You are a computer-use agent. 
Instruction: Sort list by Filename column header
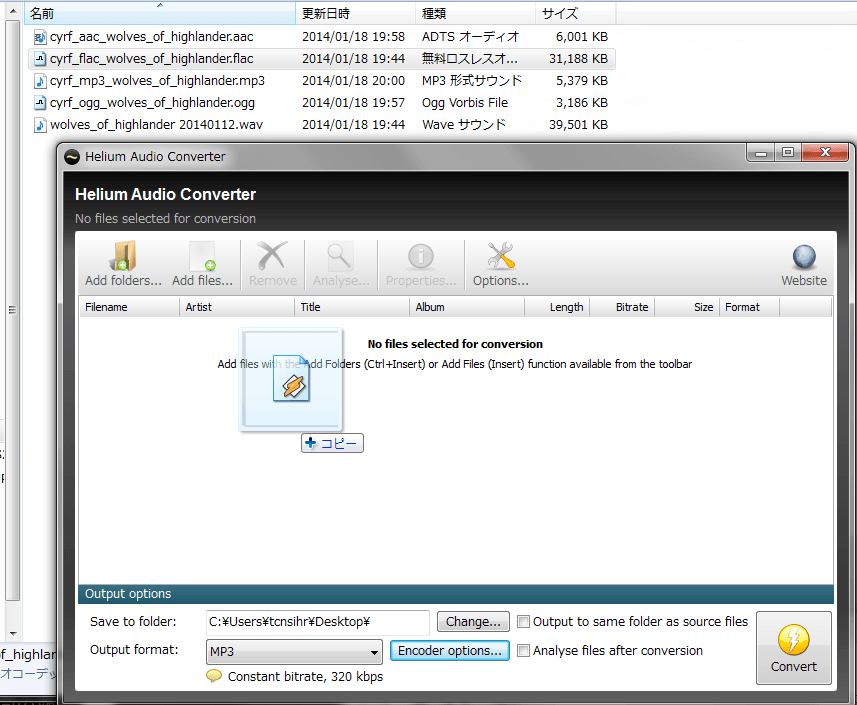129,307
